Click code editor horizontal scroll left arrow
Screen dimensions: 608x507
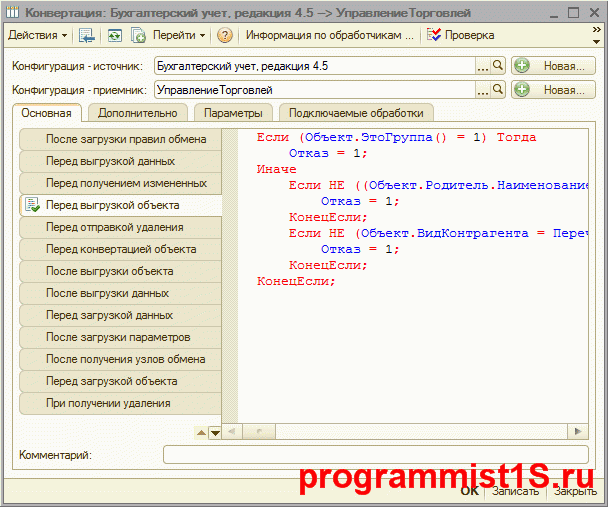pyautogui.click(x=232, y=431)
